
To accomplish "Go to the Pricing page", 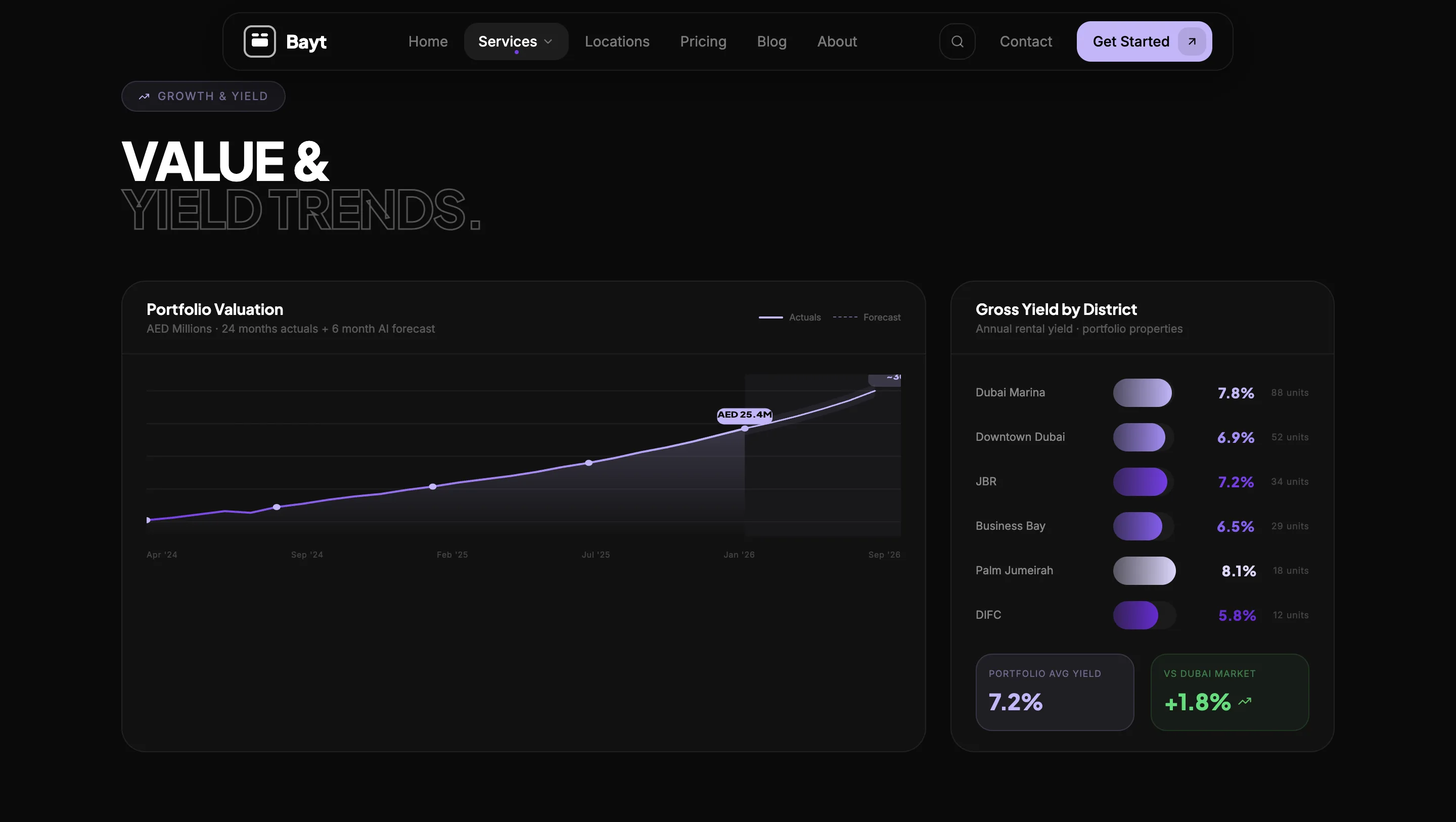I will tap(703, 41).
